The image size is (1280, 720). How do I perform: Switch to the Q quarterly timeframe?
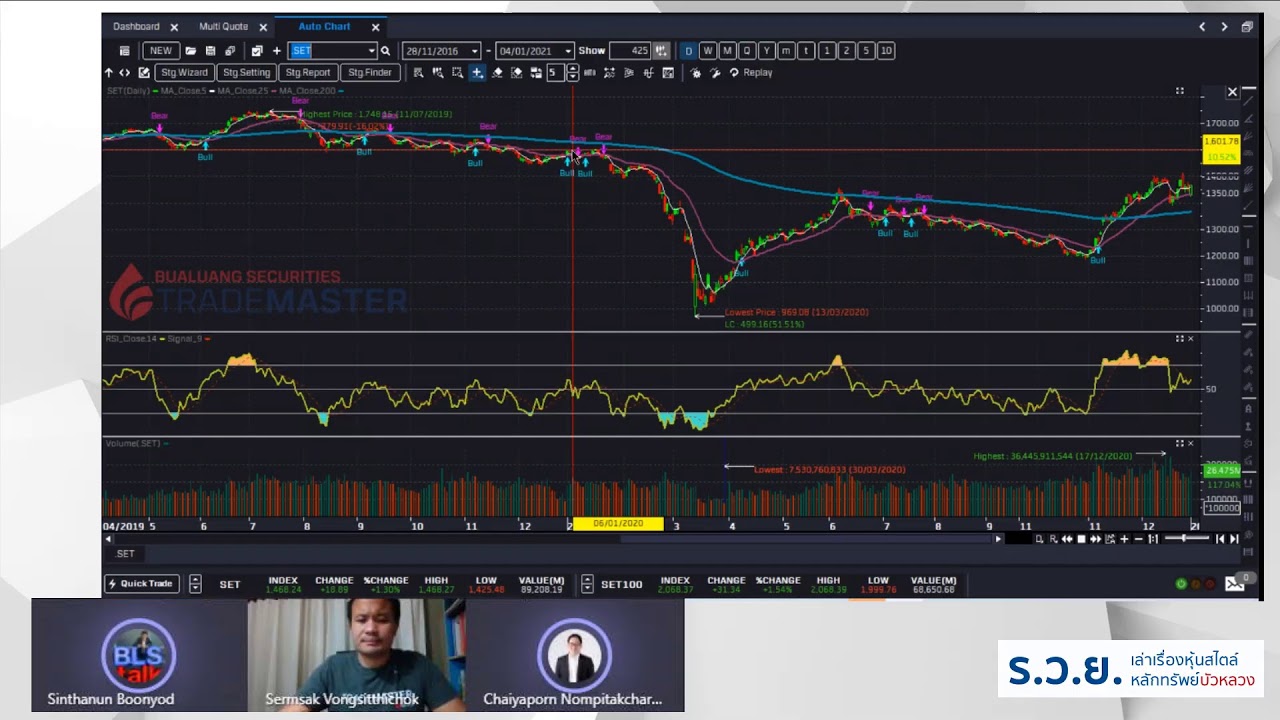pos(747,51)
